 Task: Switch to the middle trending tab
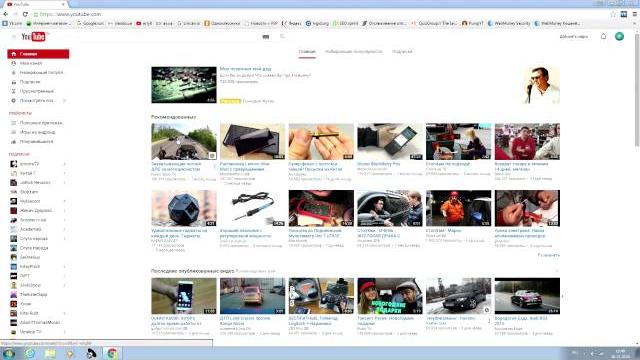[354, 52]
